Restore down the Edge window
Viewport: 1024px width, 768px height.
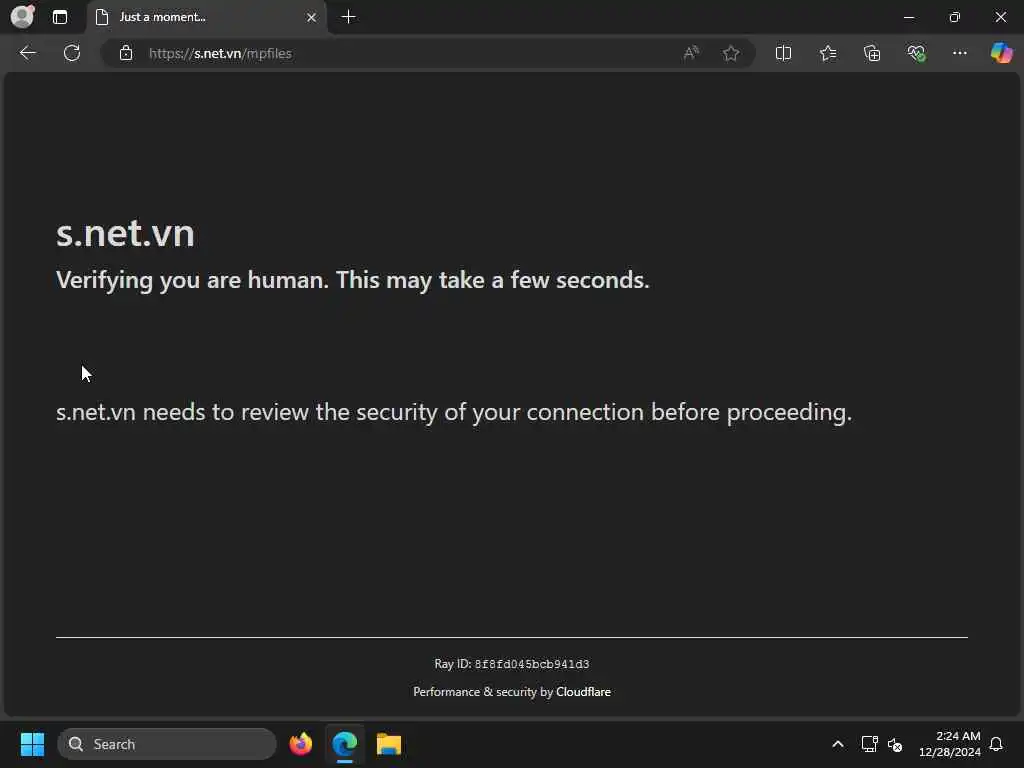(955, 17)
